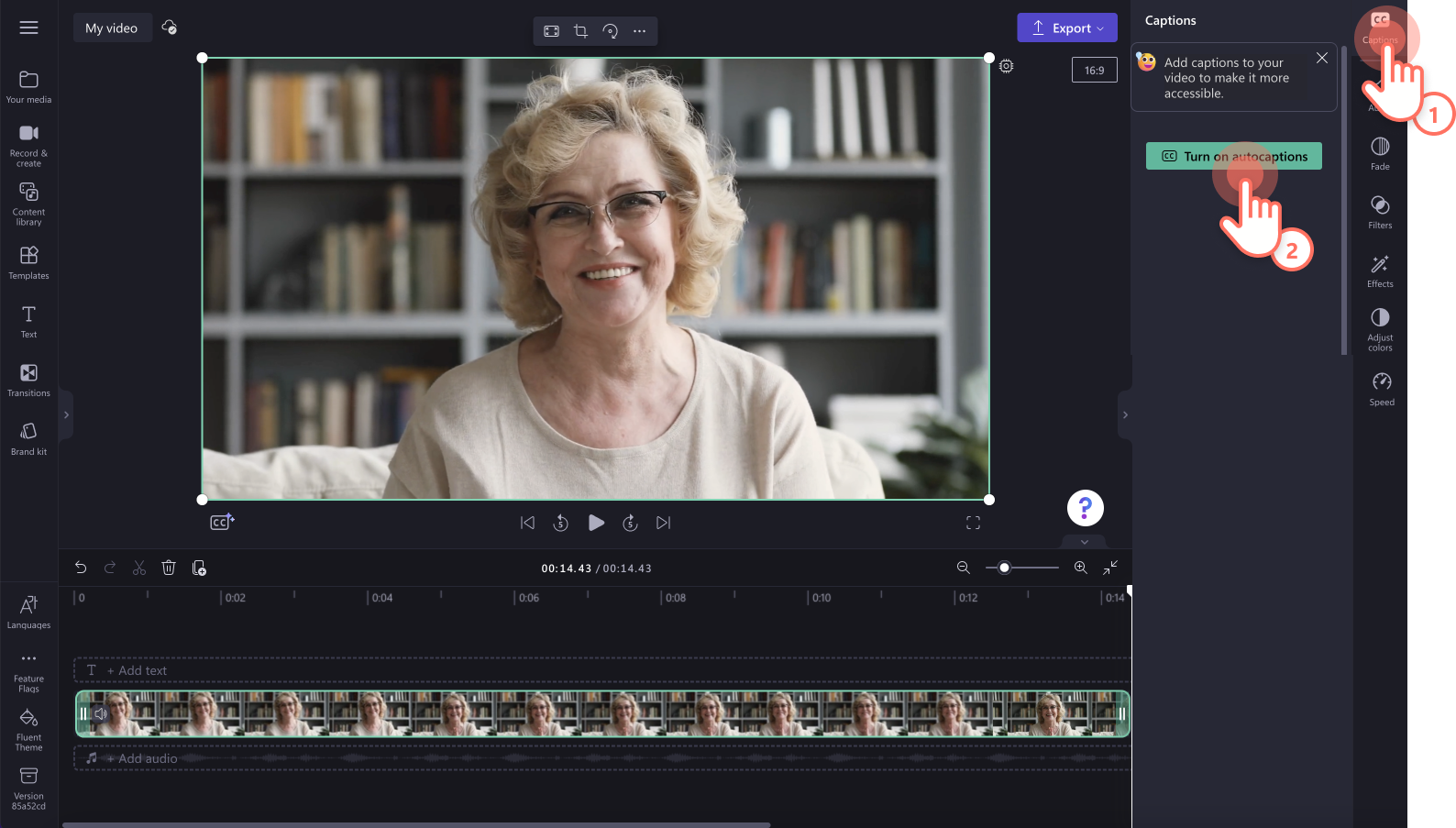Click the Version 85a52cd item
Screen dimensions: 1456x828
[x=28, y=789]
